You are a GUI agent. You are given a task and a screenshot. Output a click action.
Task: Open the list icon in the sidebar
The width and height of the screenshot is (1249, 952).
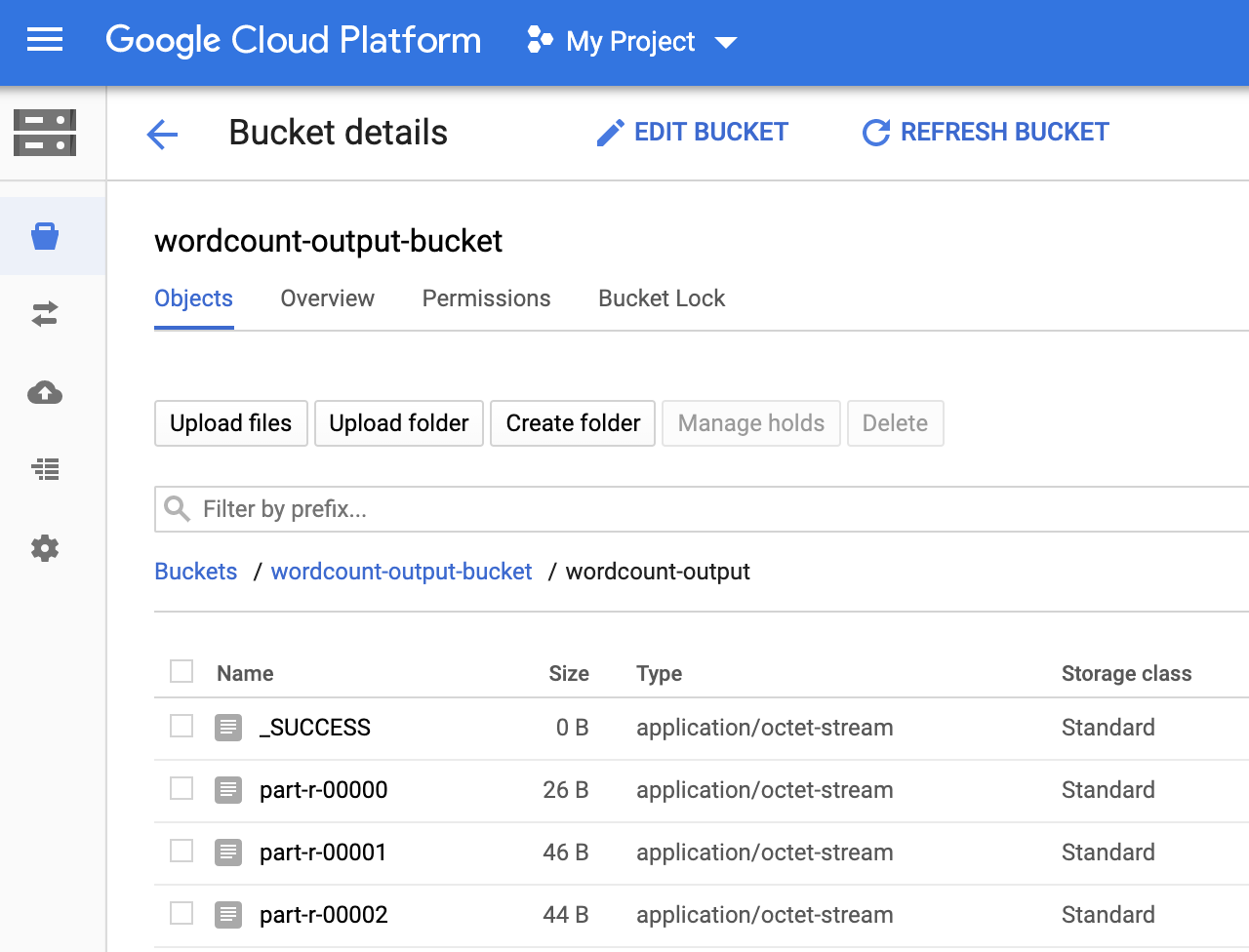click(45, 470)
